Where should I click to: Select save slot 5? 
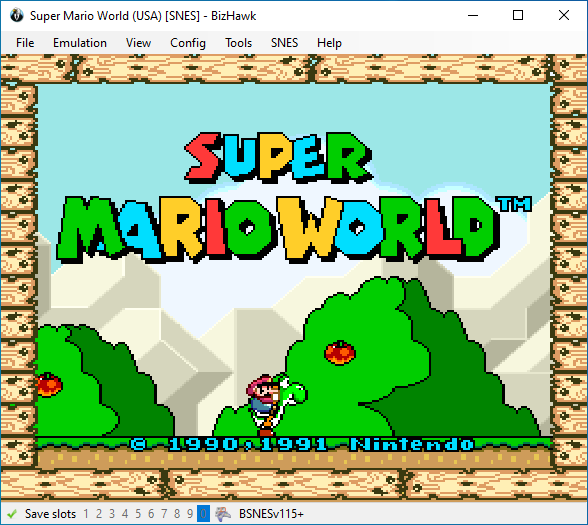pos(138,513)
